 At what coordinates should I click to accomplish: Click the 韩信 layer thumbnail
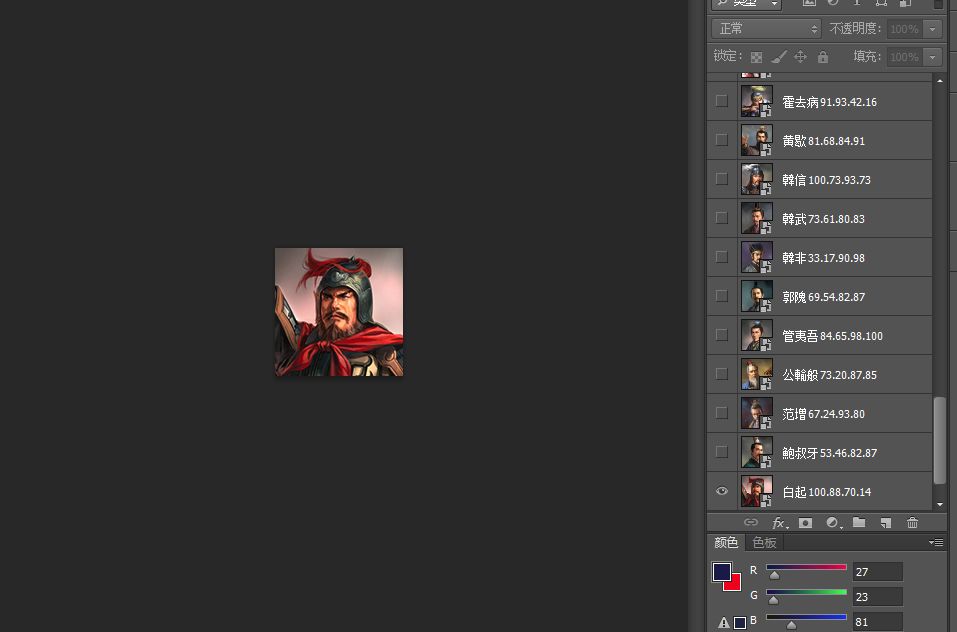[x=756, y=179]
